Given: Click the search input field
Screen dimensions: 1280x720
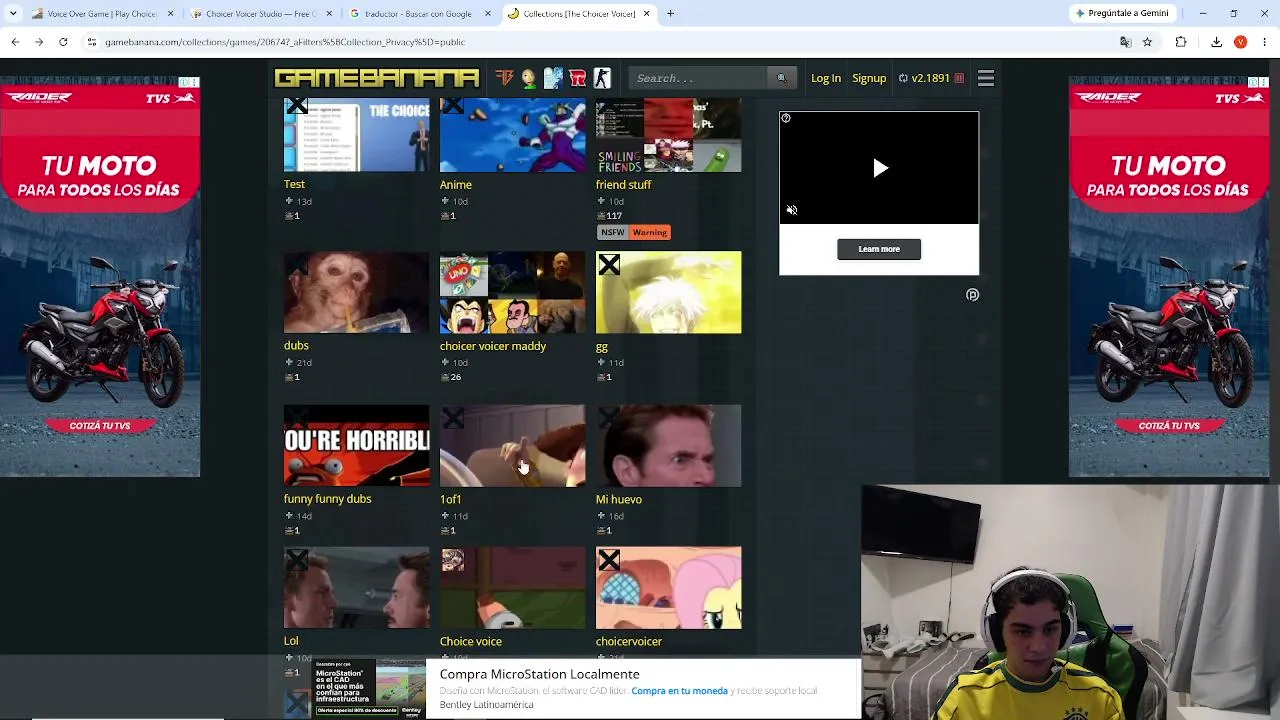Looking at the screenshot, I should coord(699,78).
